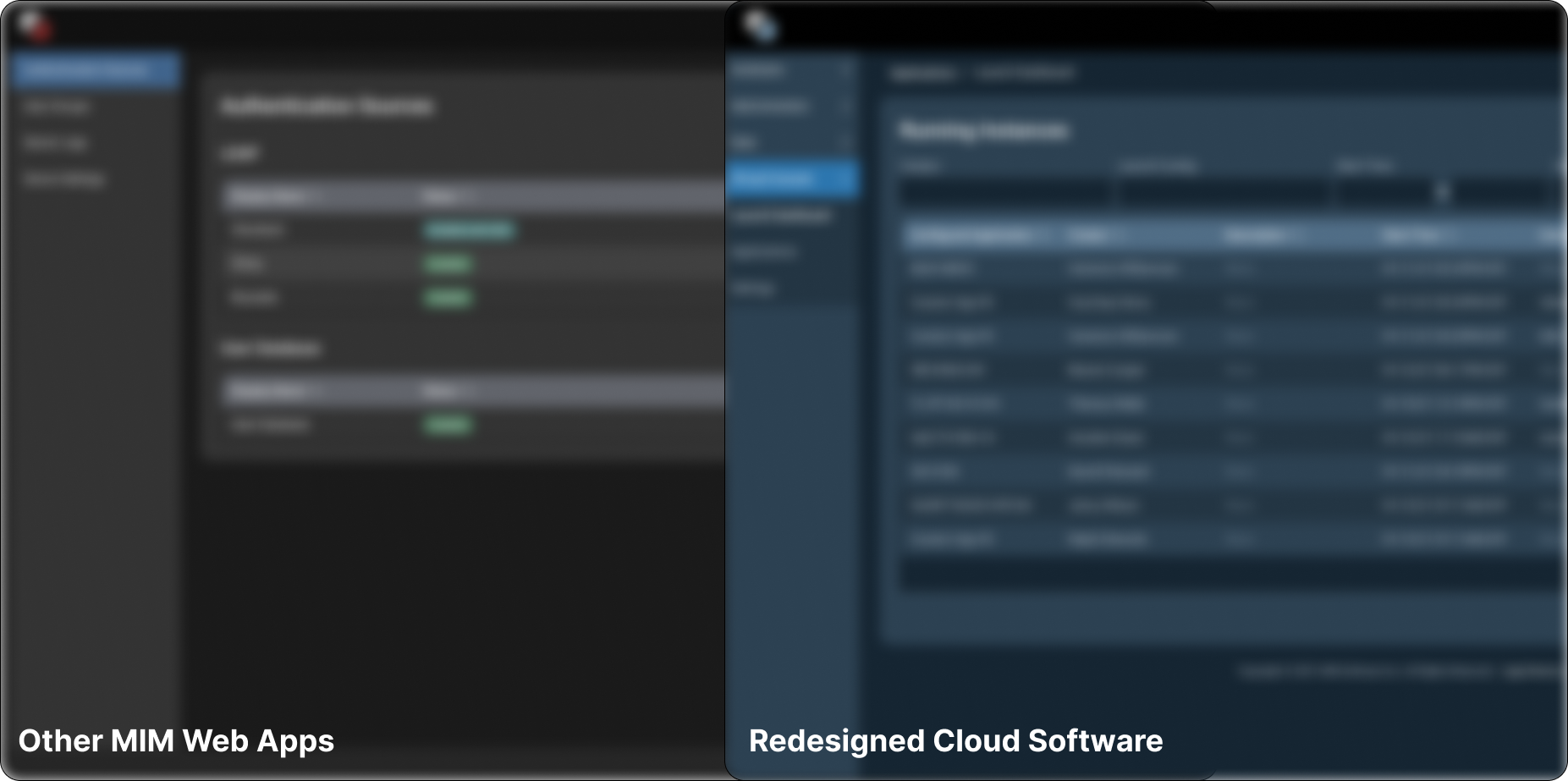Sort by the first column of Running Instances table
This screenshot has height=781, width=1568.
[x=973, y=235]
